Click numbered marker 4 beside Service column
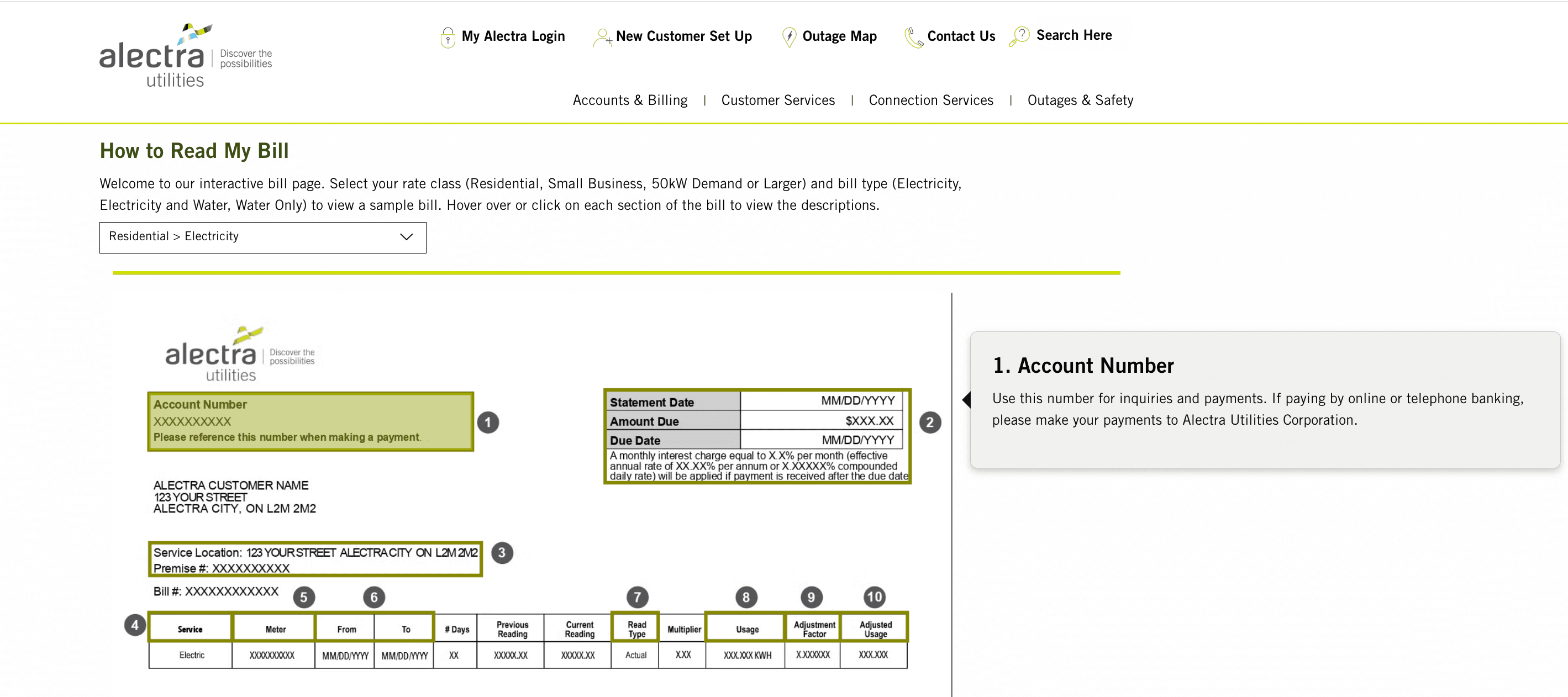The height and width of the screenshot is (697, 1568). [134, 625]
